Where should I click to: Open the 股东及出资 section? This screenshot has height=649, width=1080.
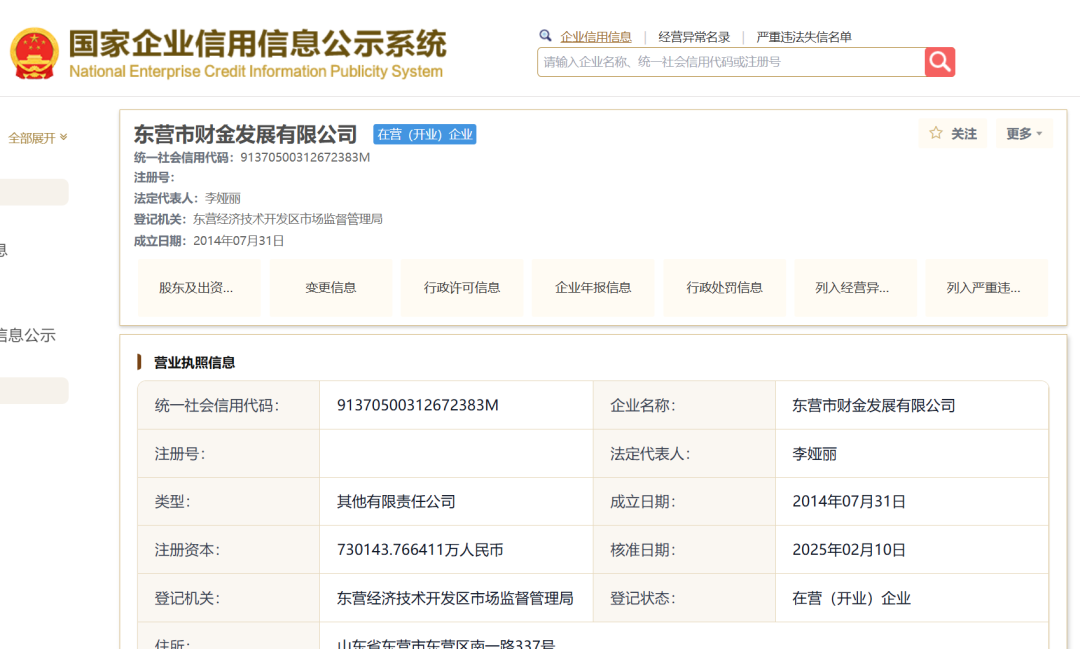pyautogui.click(x=196, y=288)
